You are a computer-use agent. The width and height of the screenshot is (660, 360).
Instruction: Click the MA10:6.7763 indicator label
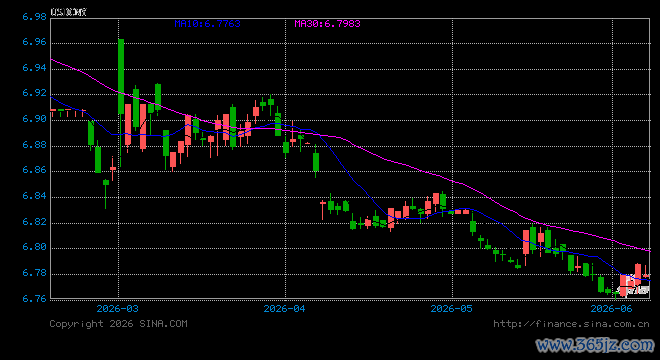click(208, 24)
